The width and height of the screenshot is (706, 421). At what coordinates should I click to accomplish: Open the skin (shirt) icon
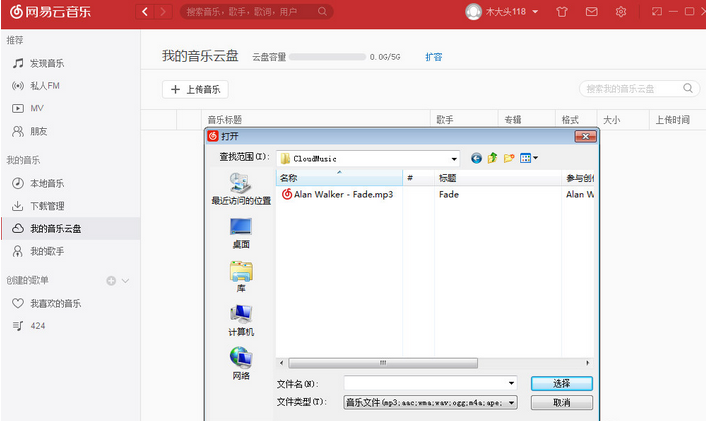561,12
